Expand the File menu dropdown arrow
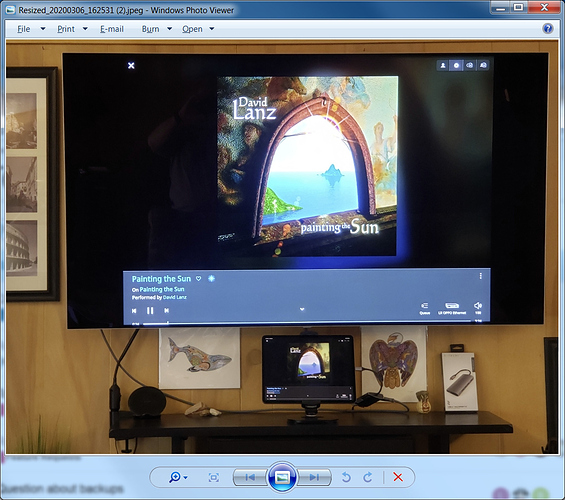The width and height of the screenshot is (565, 500). pos(43,29)
